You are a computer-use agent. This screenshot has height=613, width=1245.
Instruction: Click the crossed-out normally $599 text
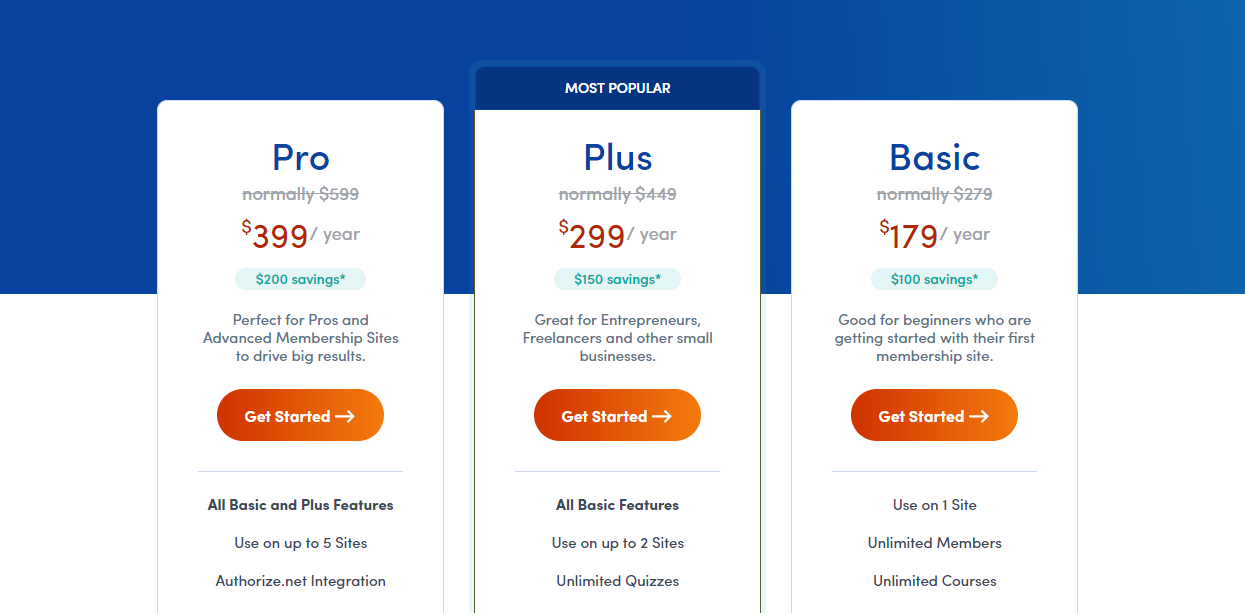[300, 194]
